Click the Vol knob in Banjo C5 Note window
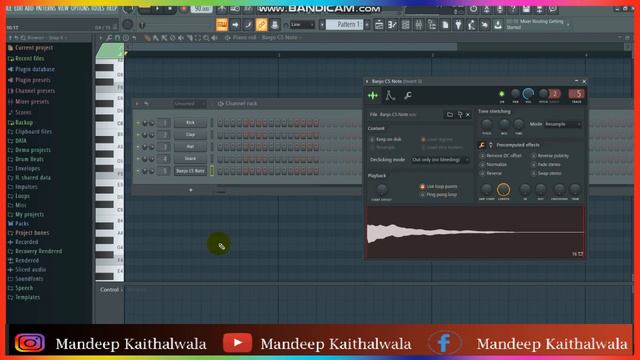This screenshot has width=640, height=360. tap(528, 94)
